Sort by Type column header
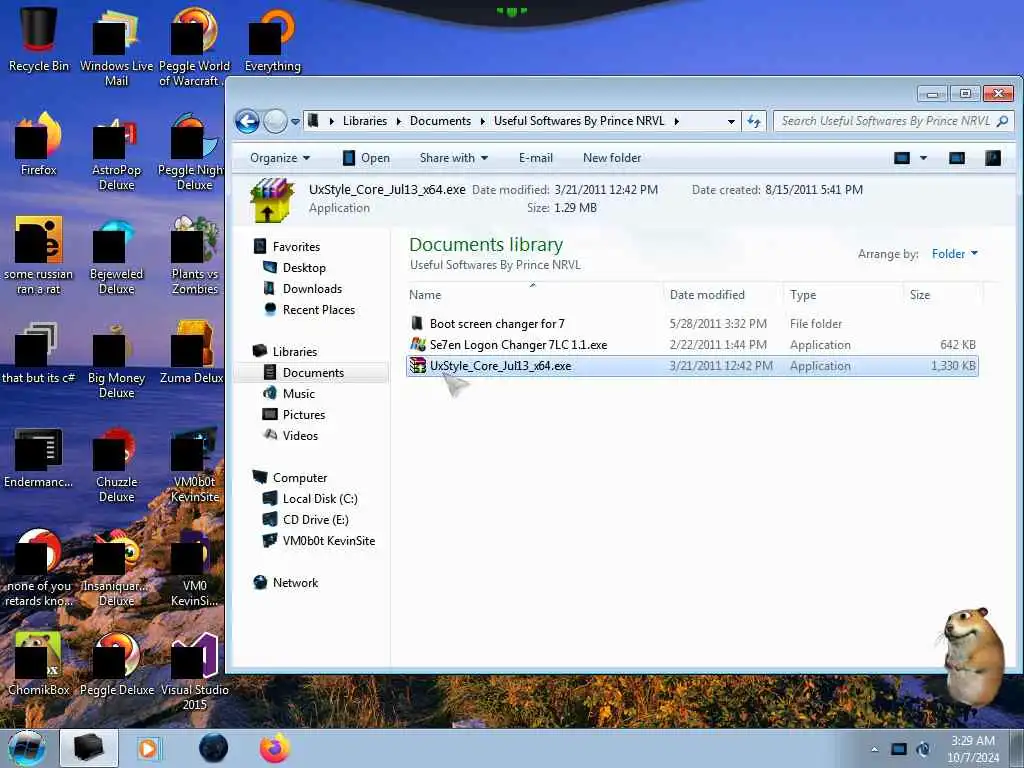 [843, 295]
